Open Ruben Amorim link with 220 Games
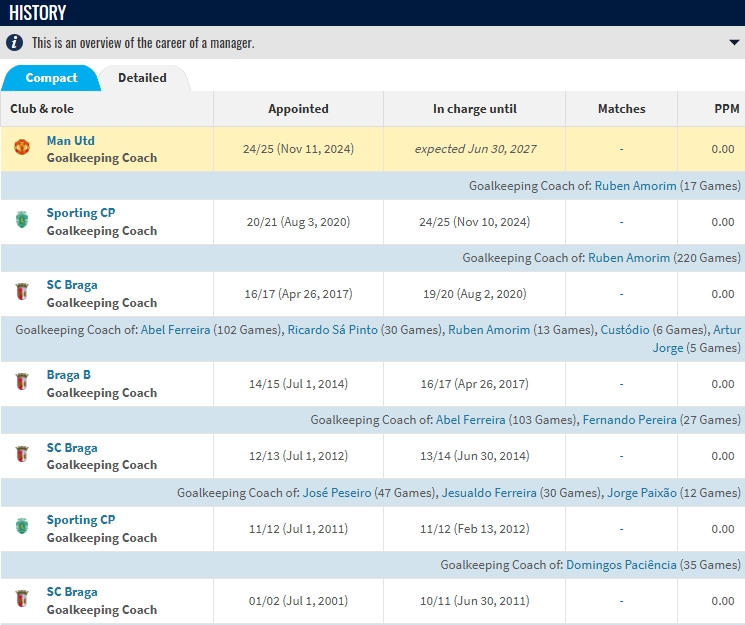 point(629,258)
